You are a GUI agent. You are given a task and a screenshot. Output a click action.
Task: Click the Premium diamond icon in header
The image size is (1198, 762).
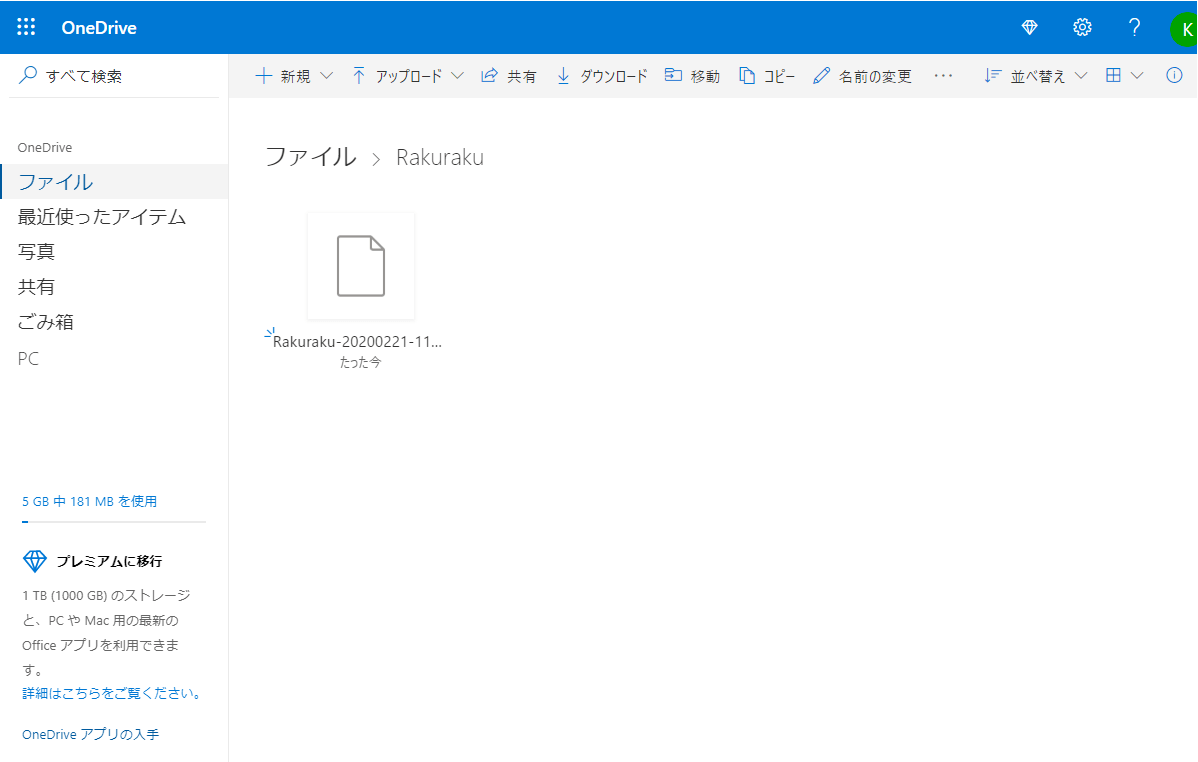pyautogui.click(x=1029, y=28)
